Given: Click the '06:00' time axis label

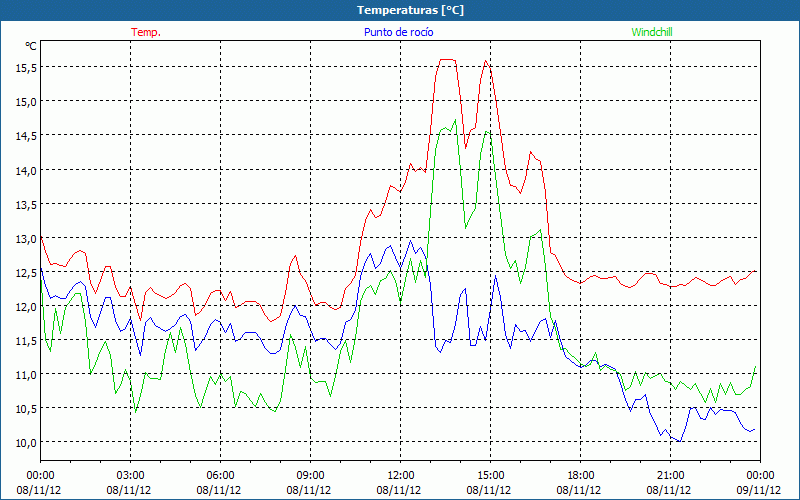Looking at the screenshot, I should (220, 476).
